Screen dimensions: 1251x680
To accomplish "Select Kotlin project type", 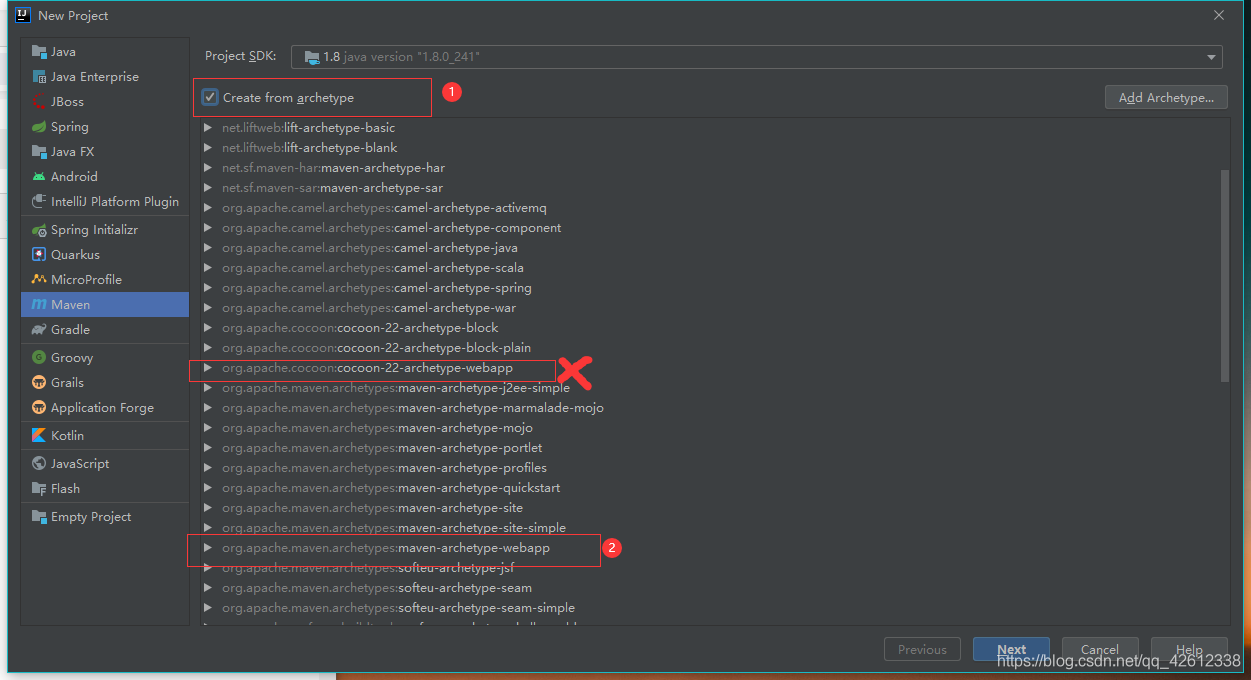I will click(x=105, y=436).
